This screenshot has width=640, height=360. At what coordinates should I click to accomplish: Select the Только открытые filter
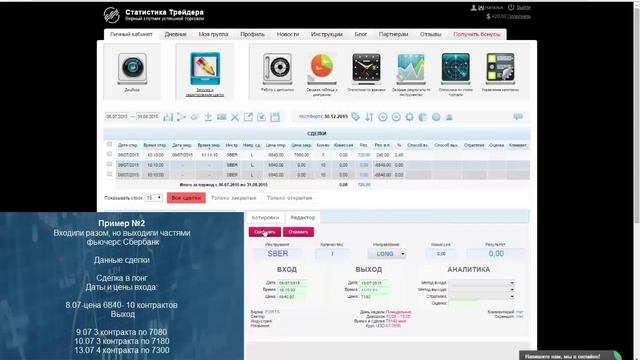click(289, 198)
